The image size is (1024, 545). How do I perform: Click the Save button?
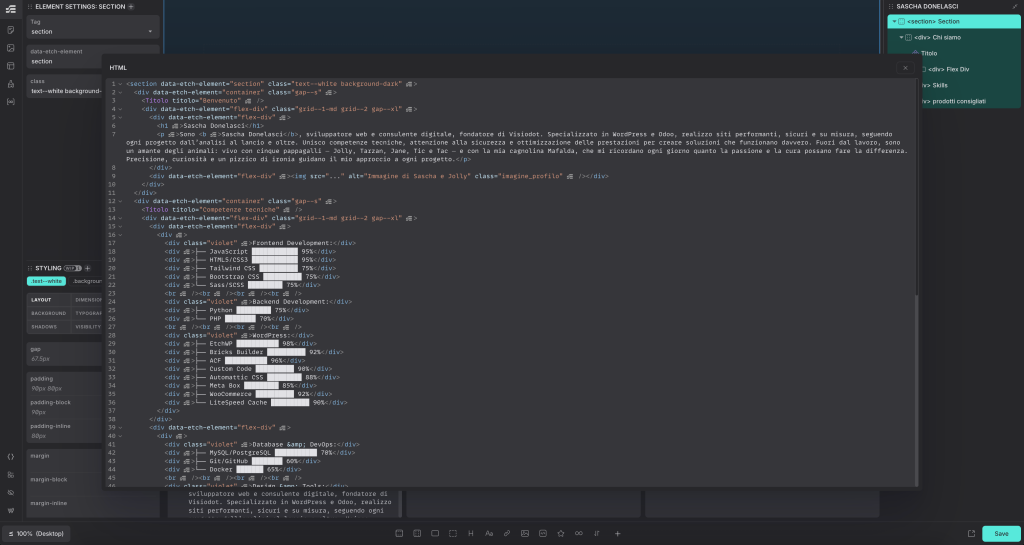pos(1001,533)
